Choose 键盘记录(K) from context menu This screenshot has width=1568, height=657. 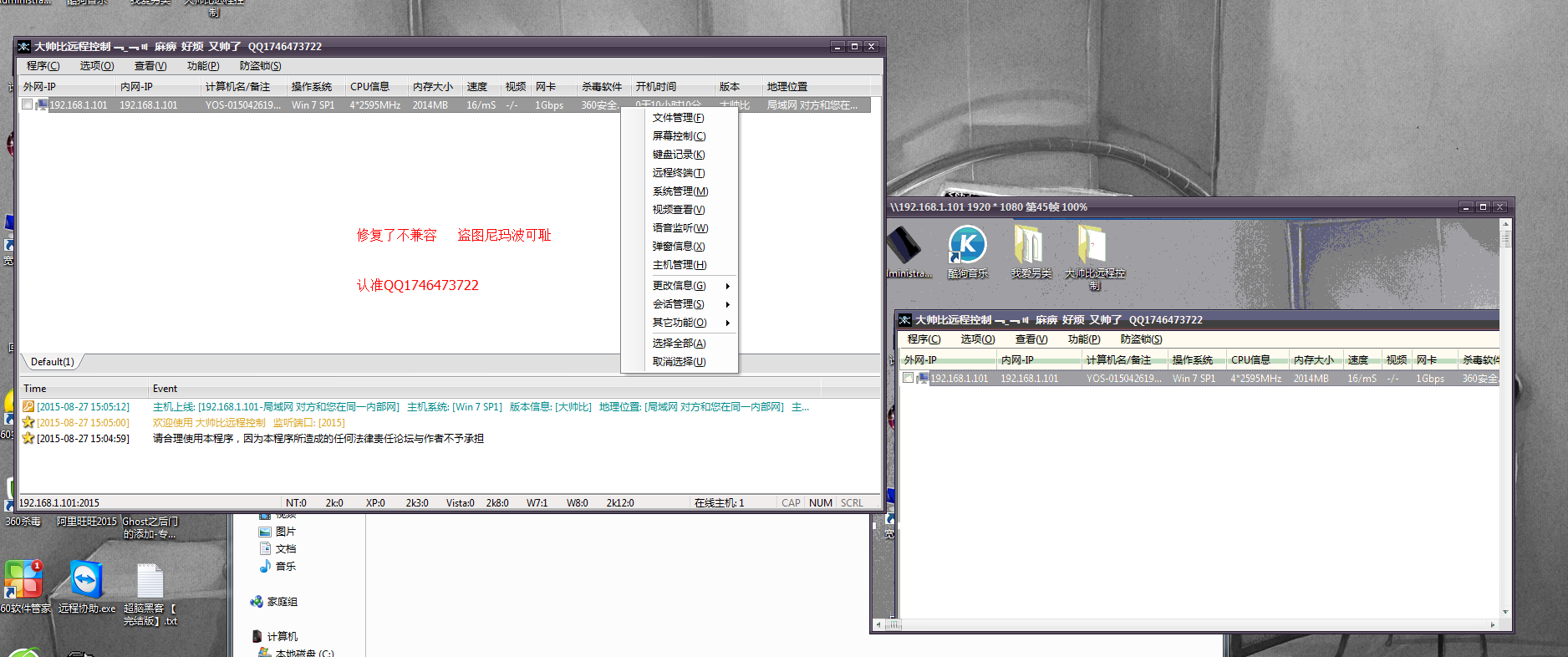click(679, 155)
